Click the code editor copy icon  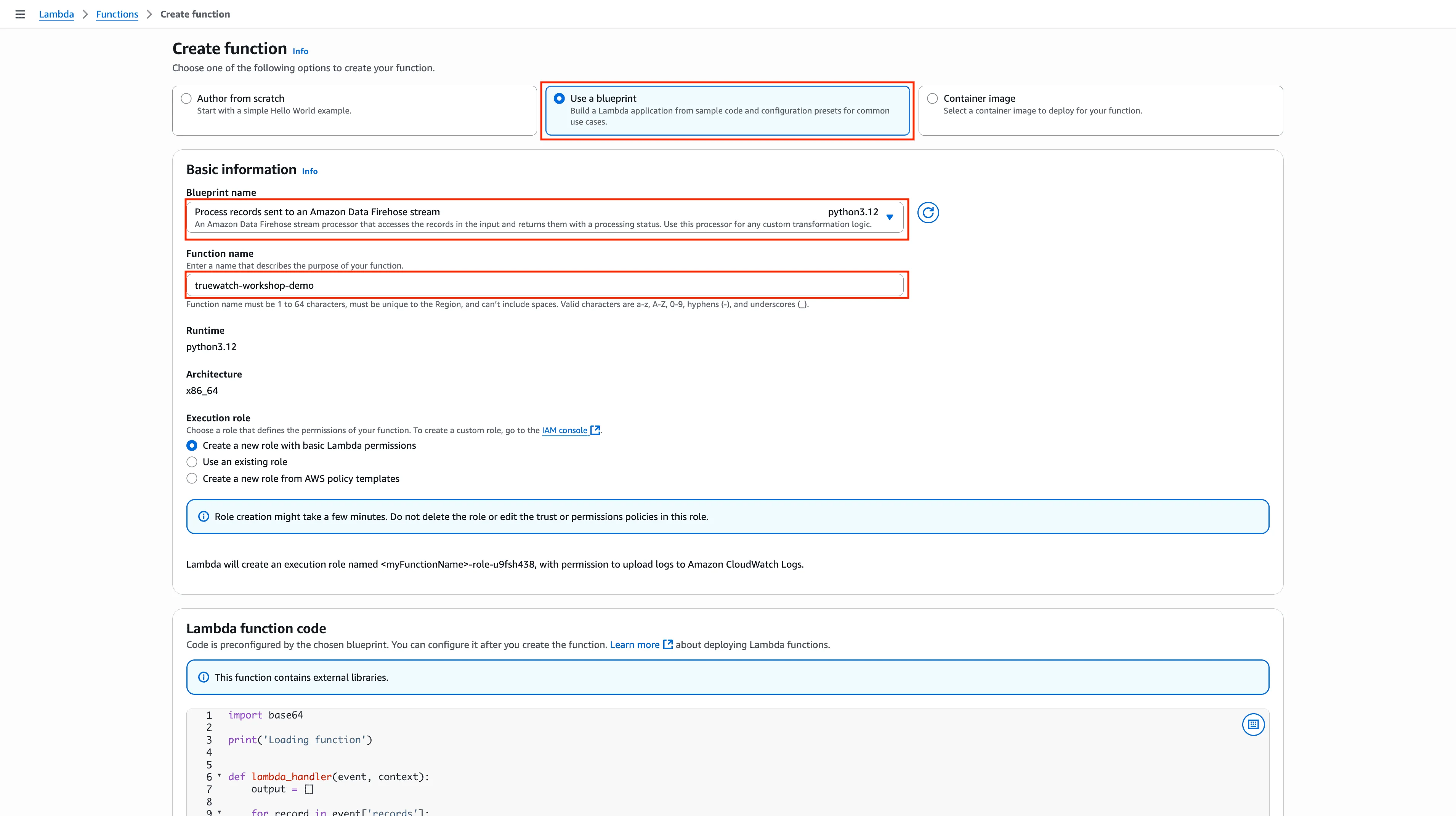(1252, 724)
